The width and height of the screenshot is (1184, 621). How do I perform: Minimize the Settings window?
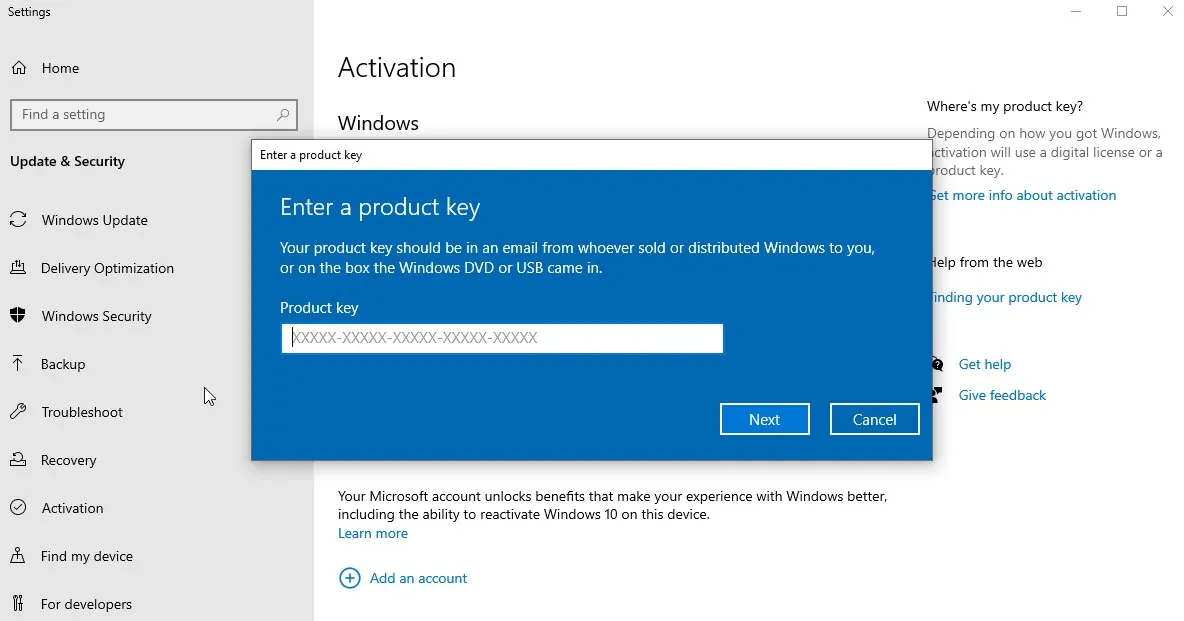1076,11
